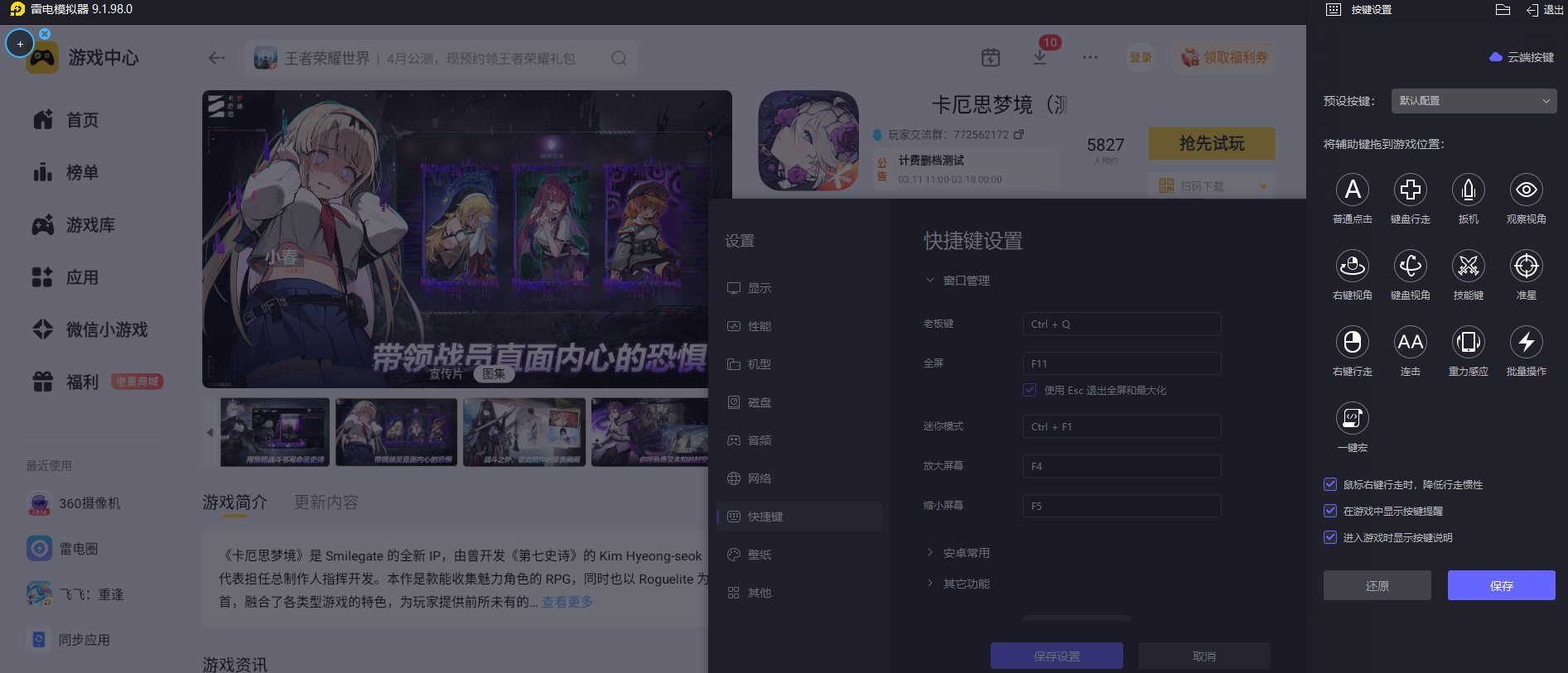Click the thumbnail strip previous arrow

click(210, 432)
